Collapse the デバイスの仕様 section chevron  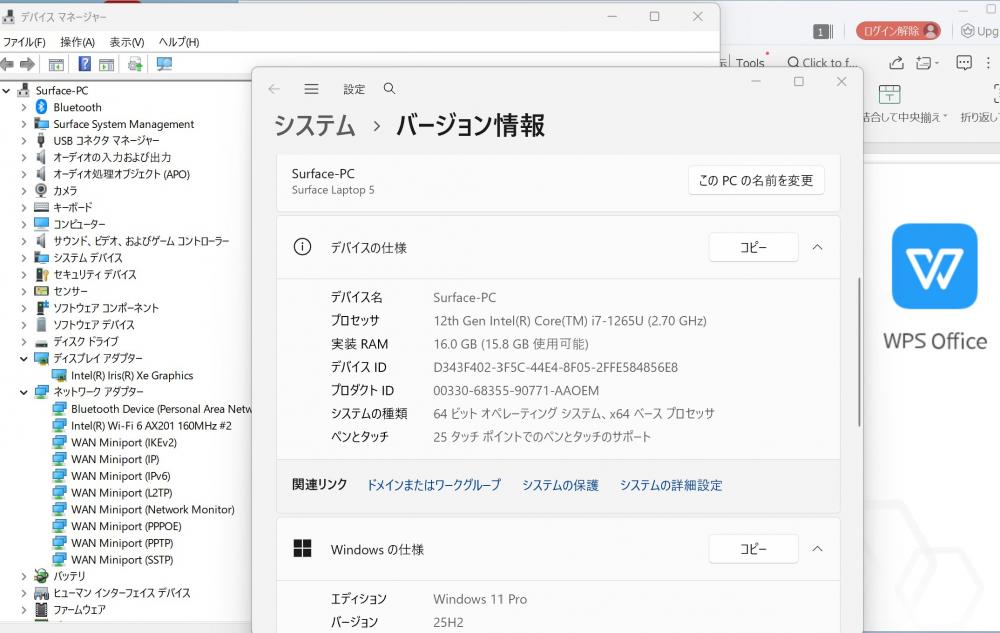coord(817,247)
